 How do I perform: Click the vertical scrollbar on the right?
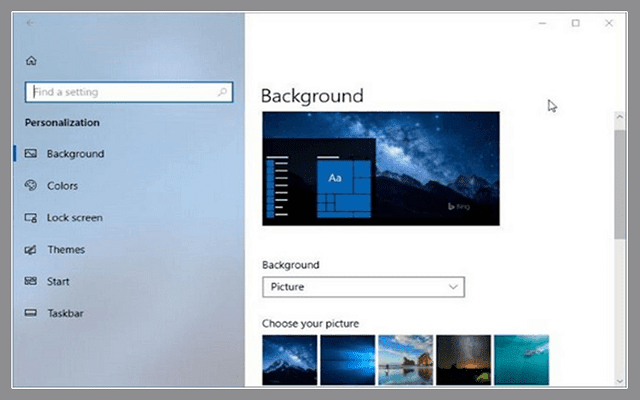coord(620,200)
